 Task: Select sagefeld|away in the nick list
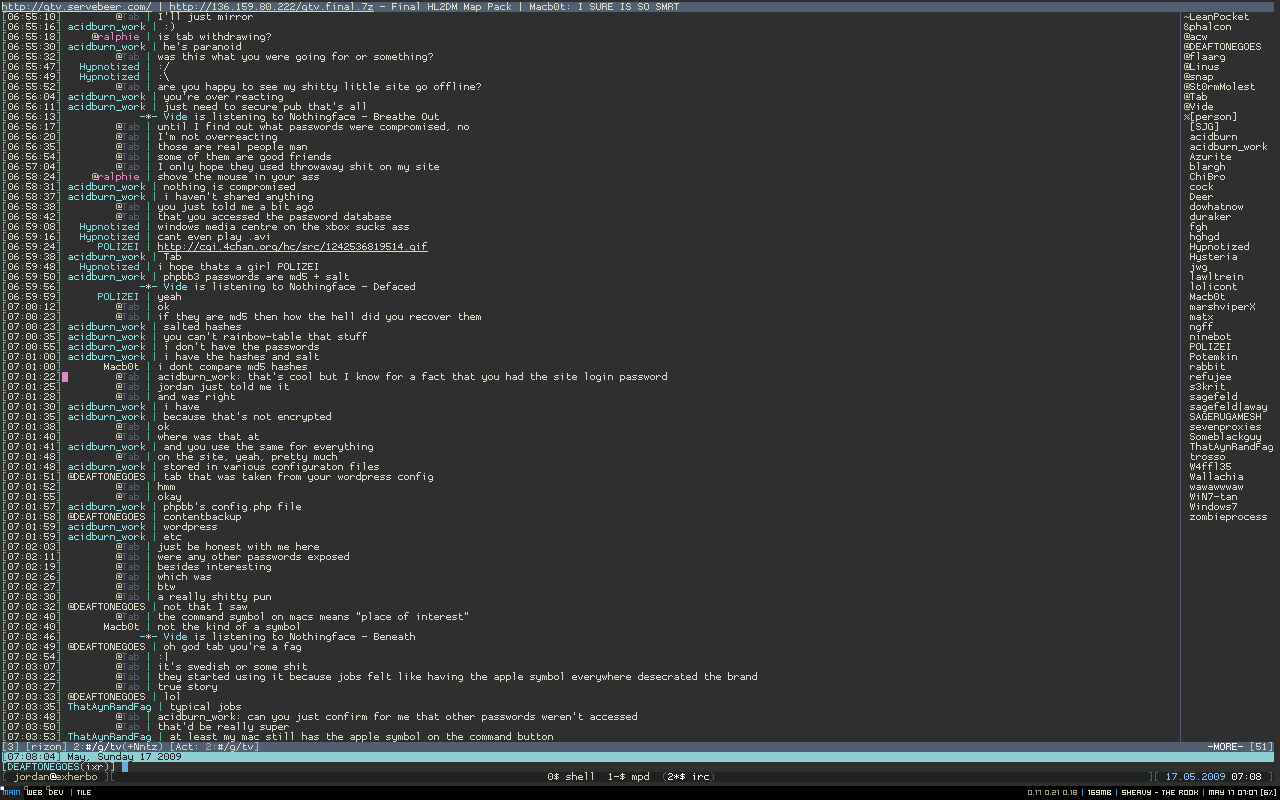1228,407
